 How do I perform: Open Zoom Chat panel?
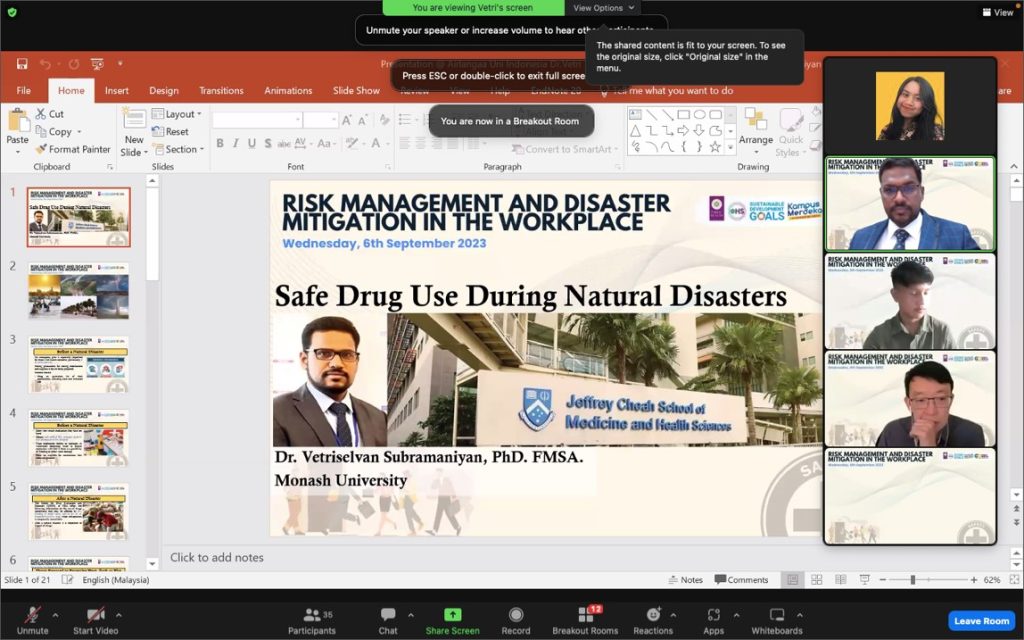pyautogui.click(x=388, y=620)
